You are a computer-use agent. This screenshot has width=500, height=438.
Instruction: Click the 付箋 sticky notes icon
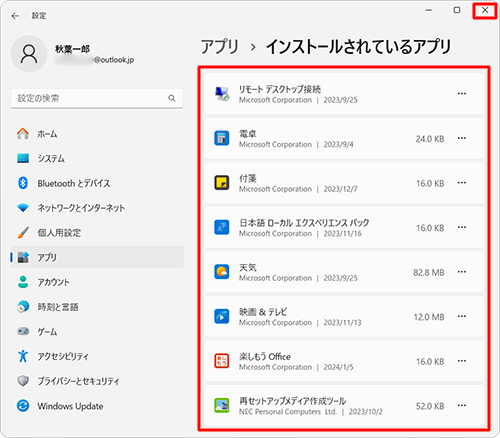click(222, 183)
